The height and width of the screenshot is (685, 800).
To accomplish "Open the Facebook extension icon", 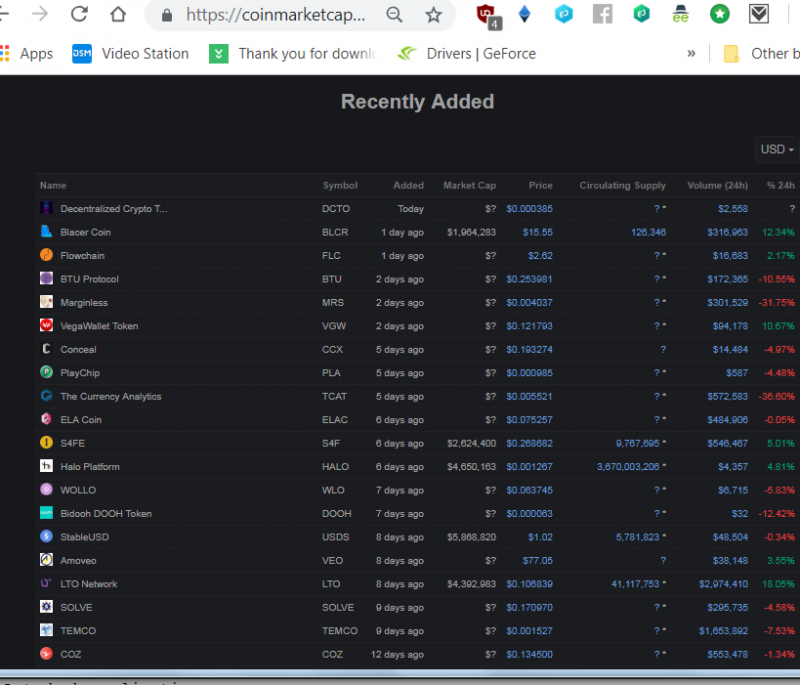I will 603,14.
